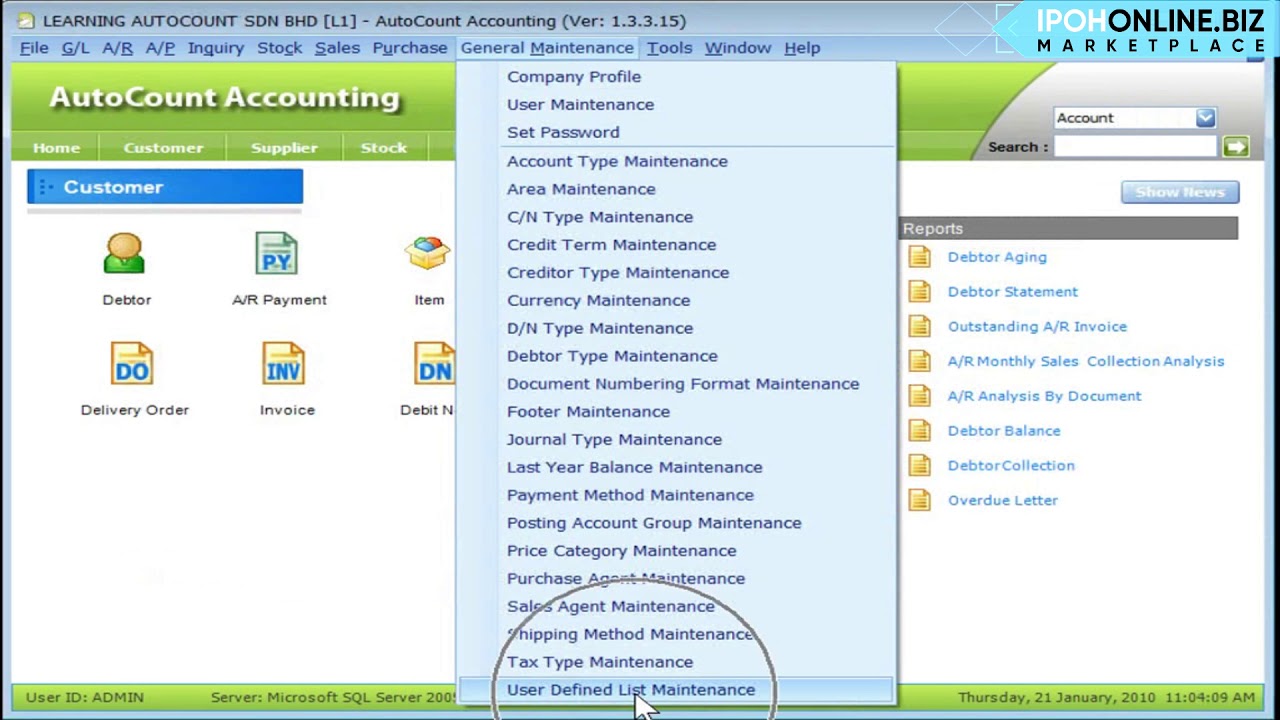Select Company Profile menu item
Image resolution: width=1280 pixels, height=720 pixels.
click(x=676, y=77)
